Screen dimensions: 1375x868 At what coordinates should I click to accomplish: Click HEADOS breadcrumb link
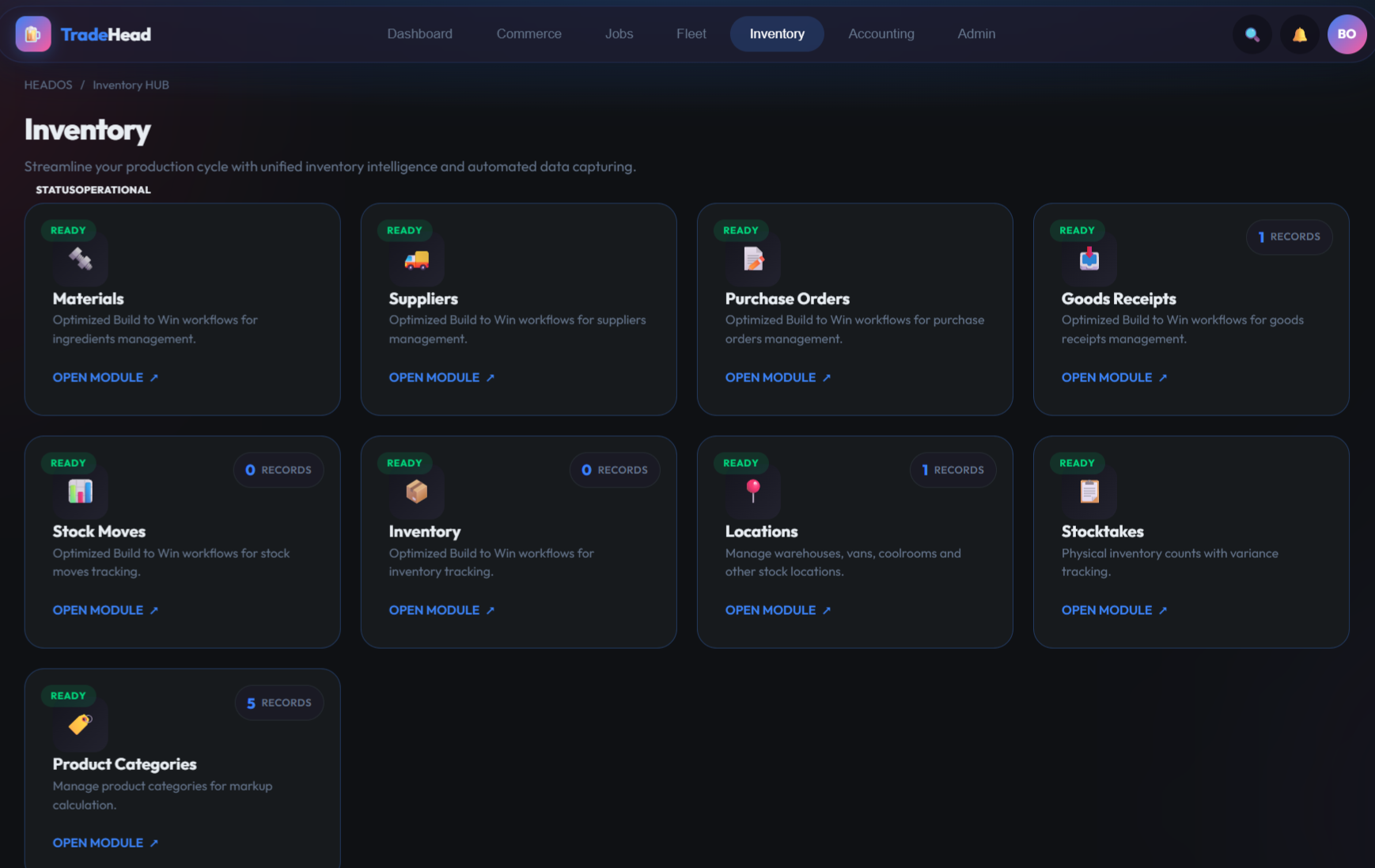point(48,85)
